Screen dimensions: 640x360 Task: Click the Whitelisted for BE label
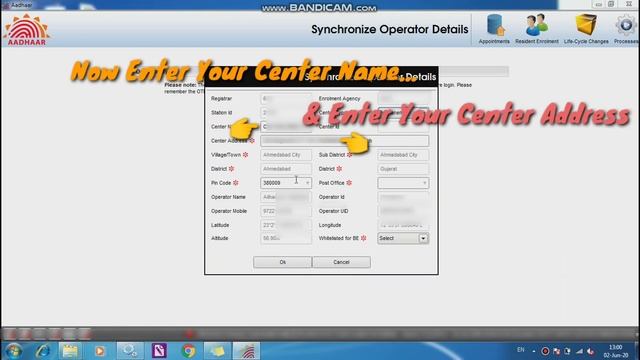[x=338, y=238]
